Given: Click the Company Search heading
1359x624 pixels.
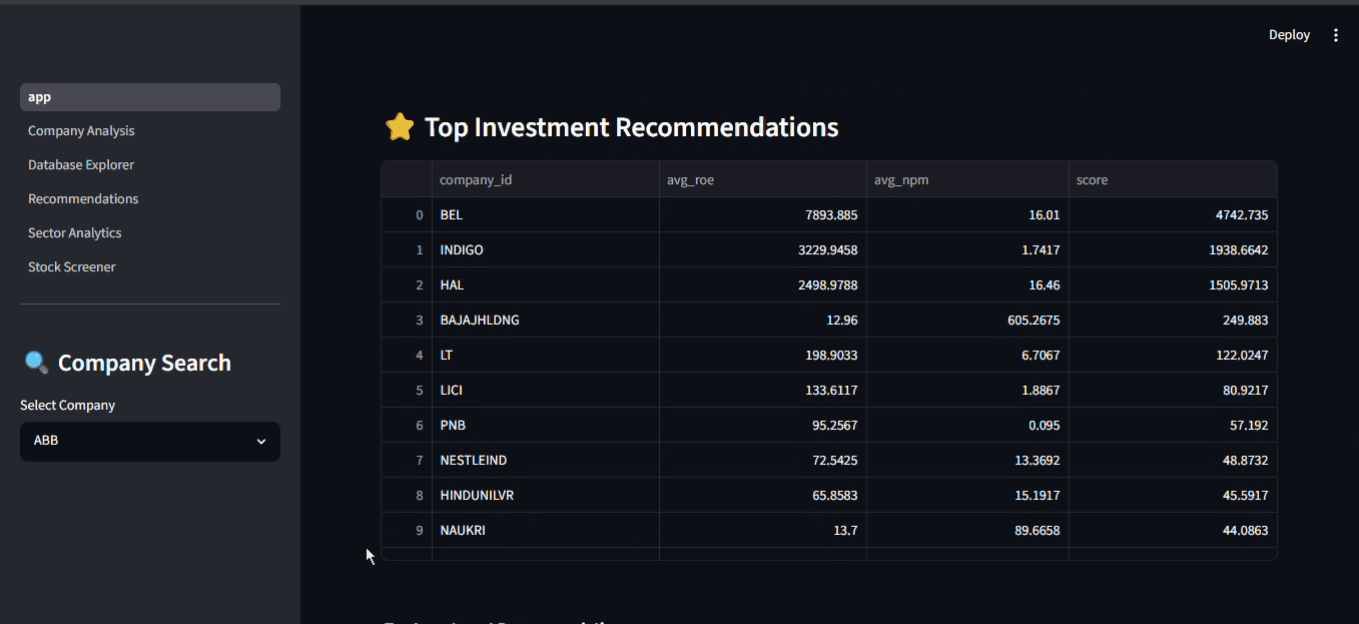Looking at the screenshot, I should pyautogui.click(x=144, y=363).
